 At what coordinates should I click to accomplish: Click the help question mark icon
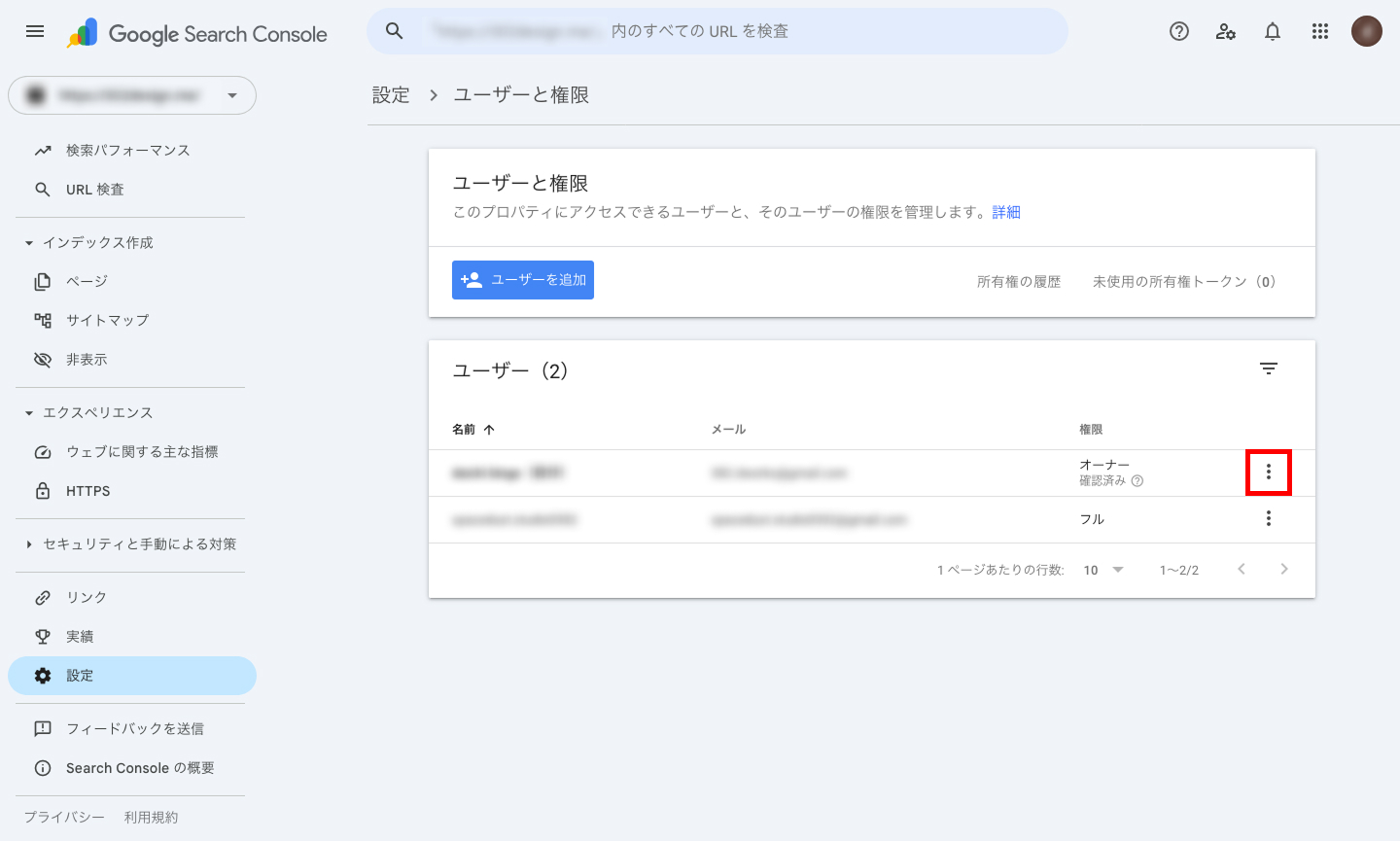point(1179,31)
